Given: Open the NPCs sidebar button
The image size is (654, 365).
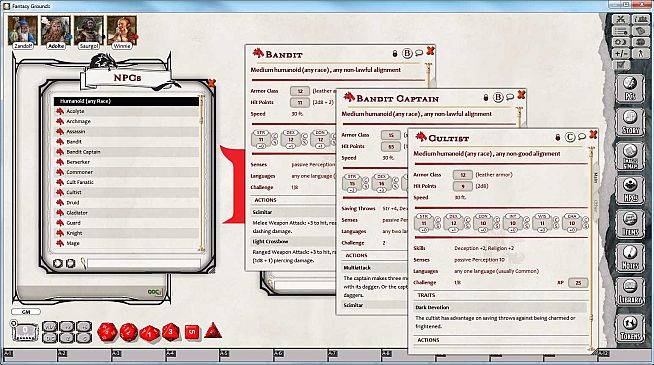Looking at the screenshot, I should pos(630,190).
